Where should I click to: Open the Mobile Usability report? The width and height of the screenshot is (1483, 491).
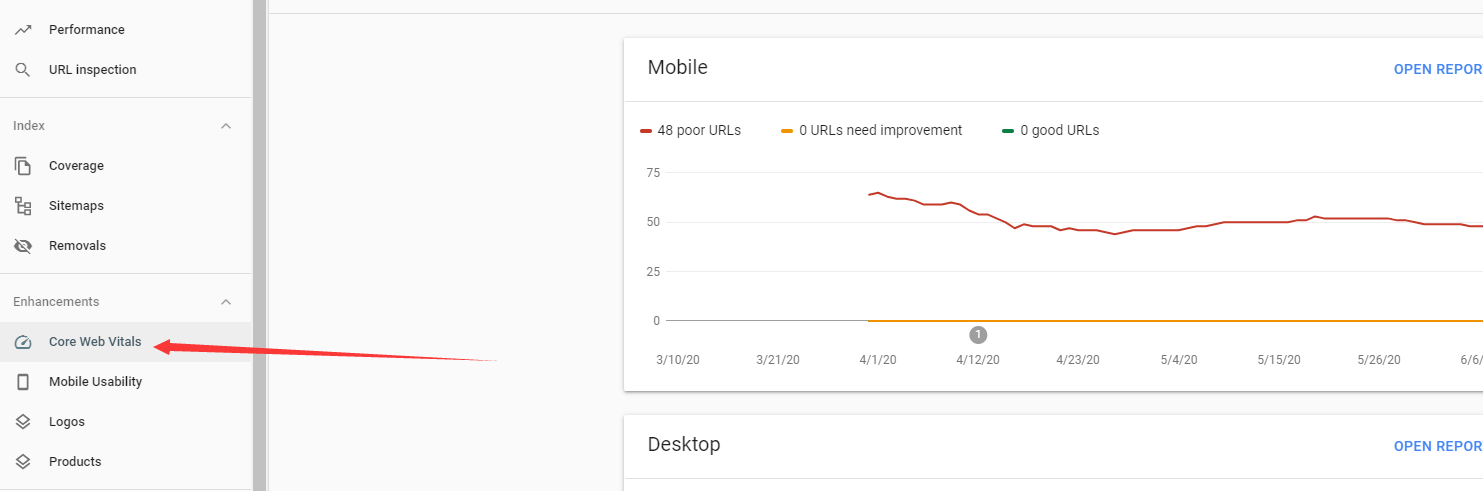pos(95,382)
